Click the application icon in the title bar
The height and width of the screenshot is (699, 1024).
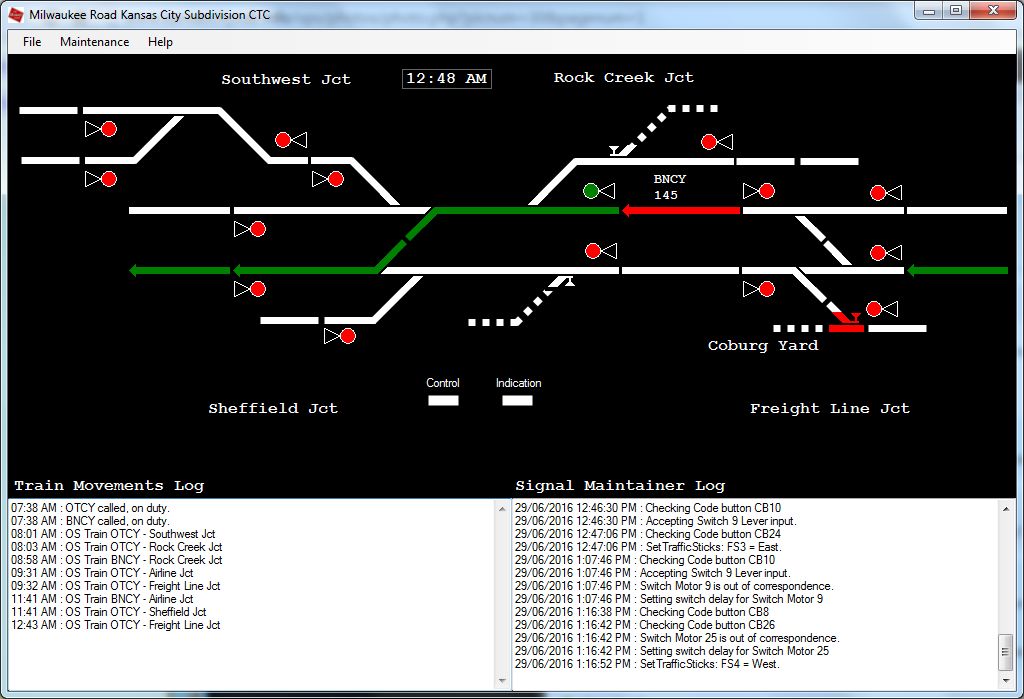[16, 14]
